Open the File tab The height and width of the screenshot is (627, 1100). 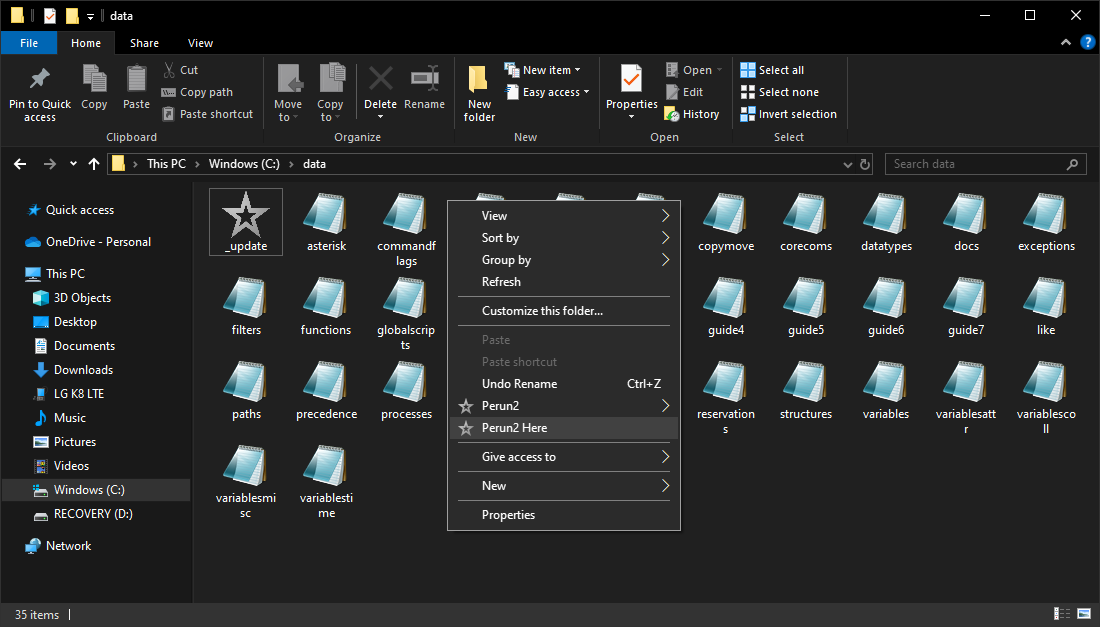[29, 43]
